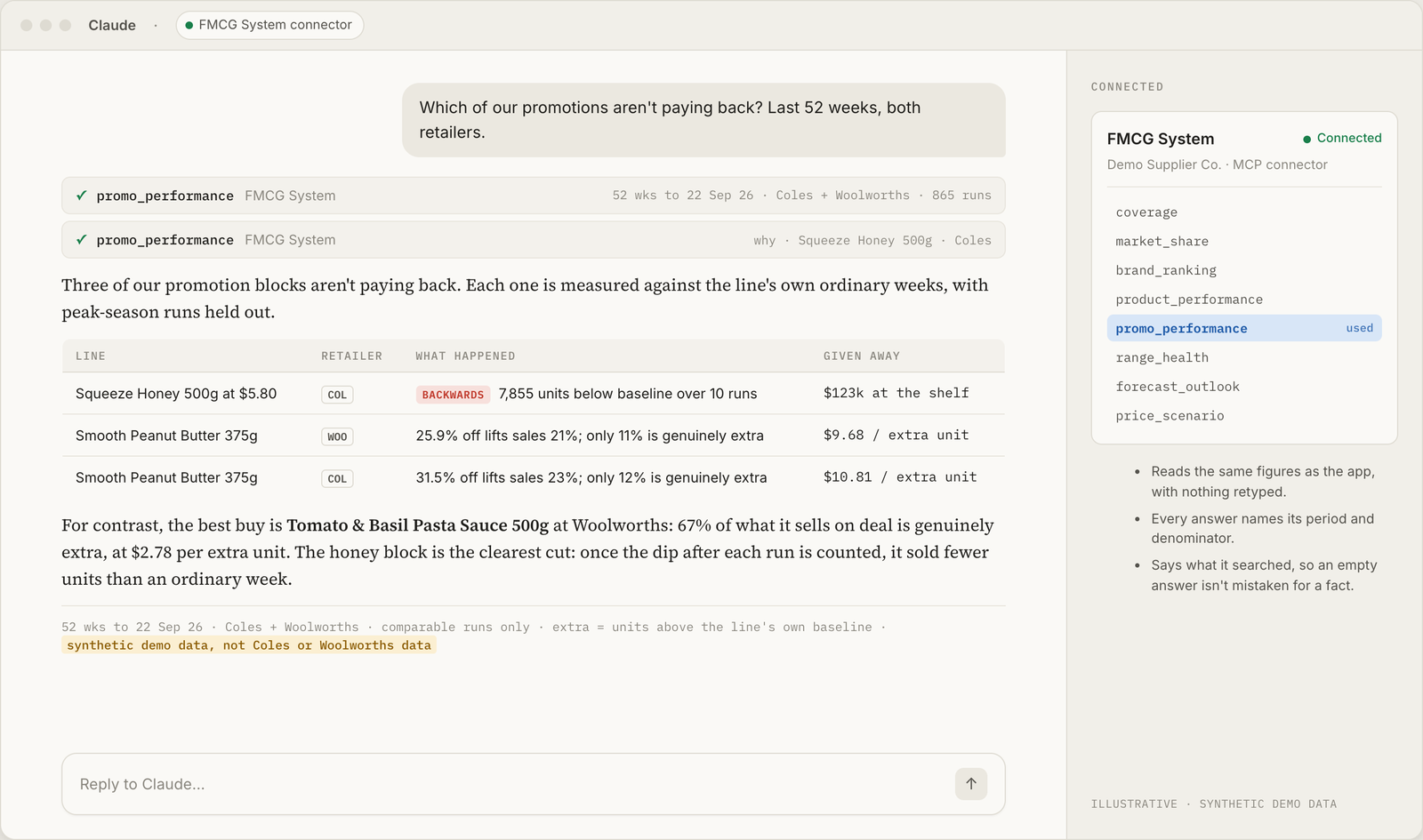1423x840 pixels.
Task: Click the 'used' label beside promo_performance
Action: pyautogui.click(x=1359, y=328)
